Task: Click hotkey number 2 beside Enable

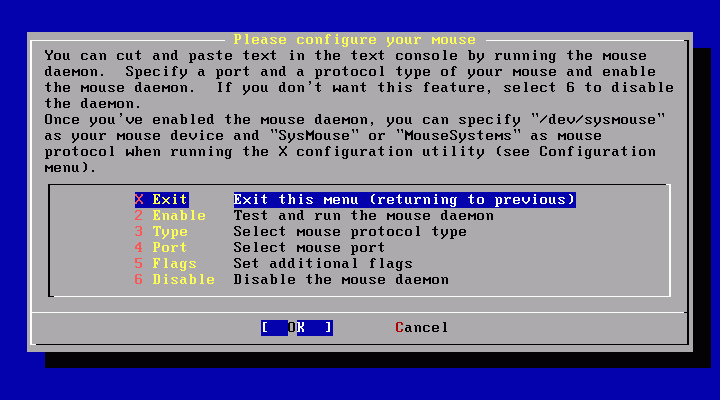Action: 139,216
